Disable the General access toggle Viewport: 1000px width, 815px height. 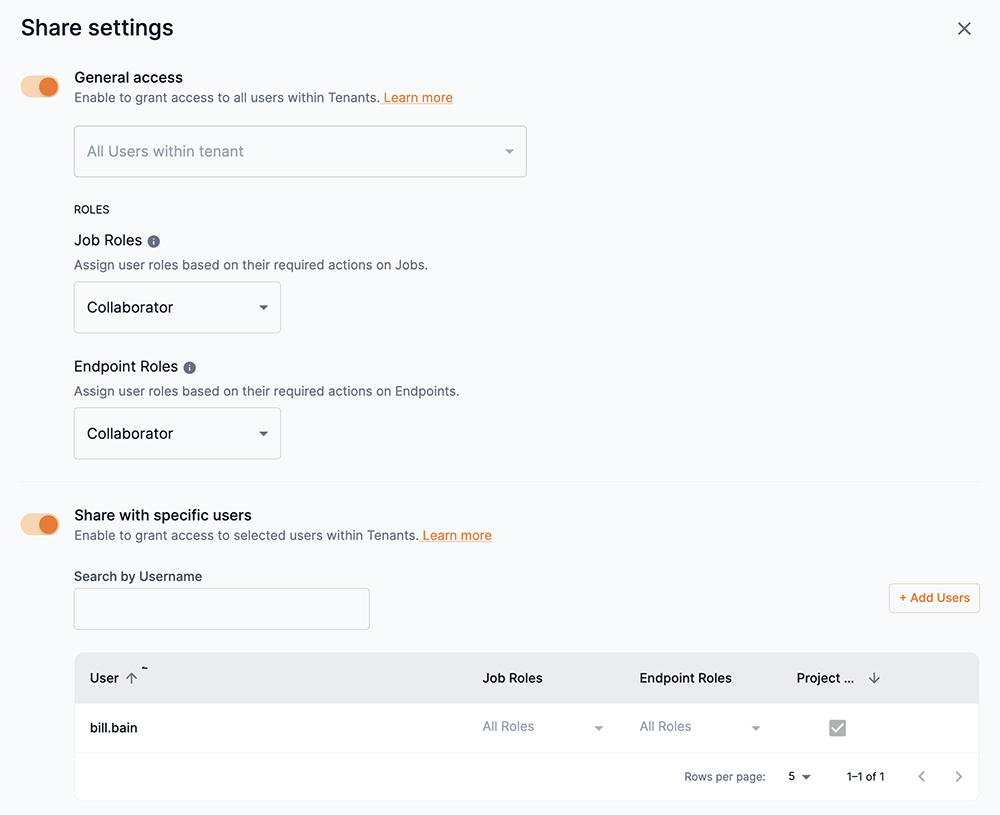click(39, 86)
